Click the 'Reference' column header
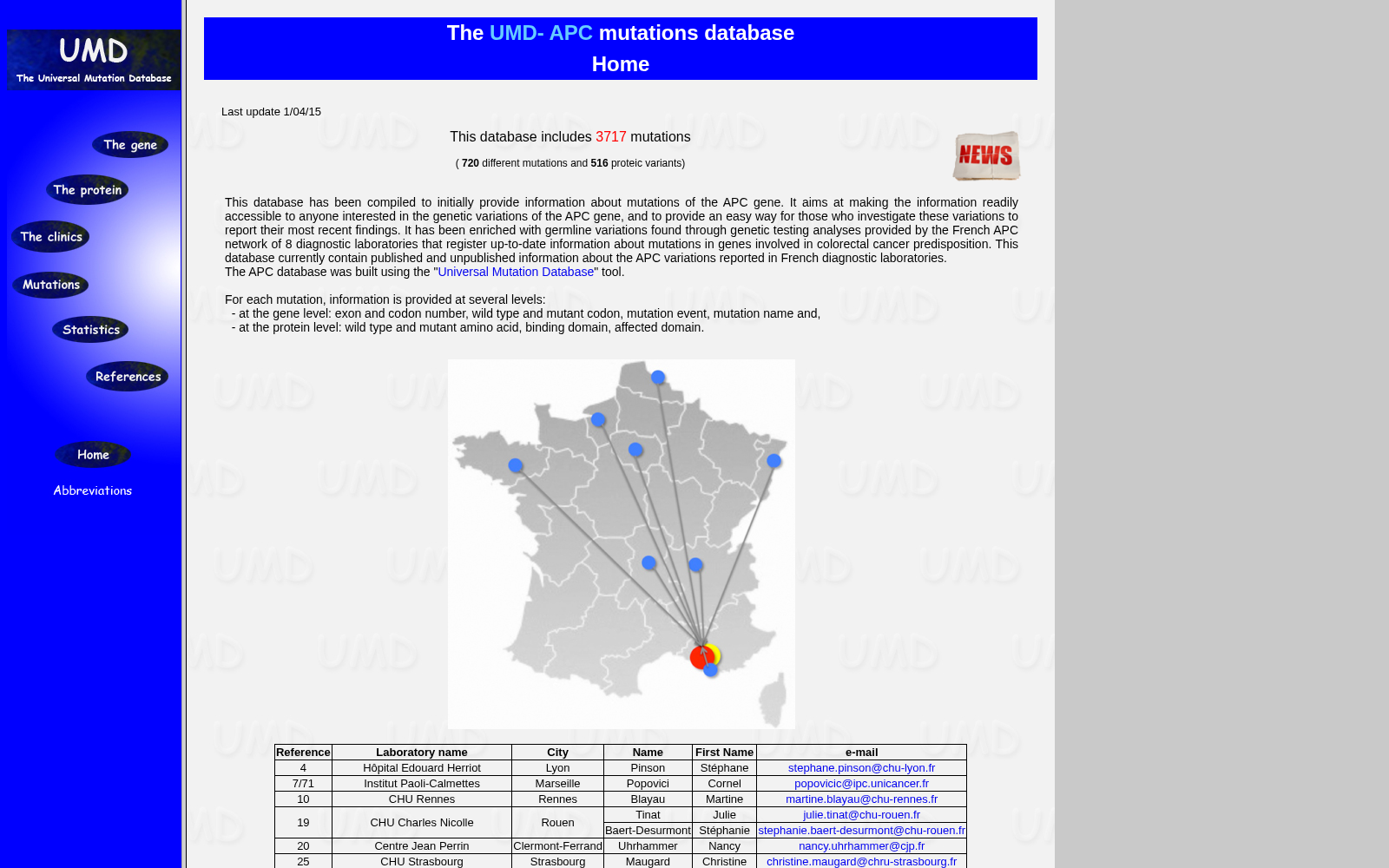Viewport: 1389px width, 868px height. [x=303, y=753]
